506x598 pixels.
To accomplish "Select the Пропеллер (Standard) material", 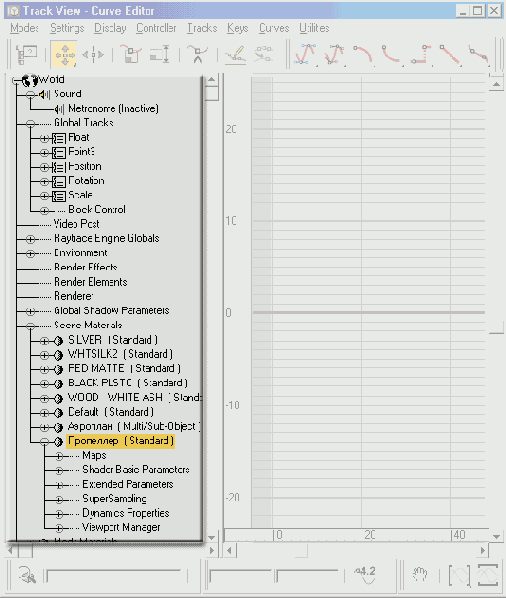I will pyautogui.click(x=120, y=441).
